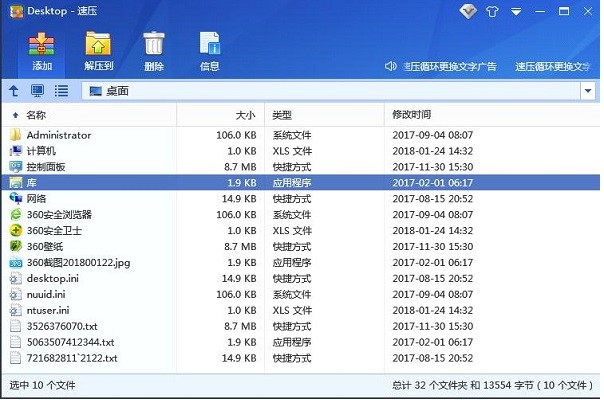The height and width of the screenshot is (400, 604).
Task: Click the first 速压循环更换文字广告 ad link
Action: (450, 67)
